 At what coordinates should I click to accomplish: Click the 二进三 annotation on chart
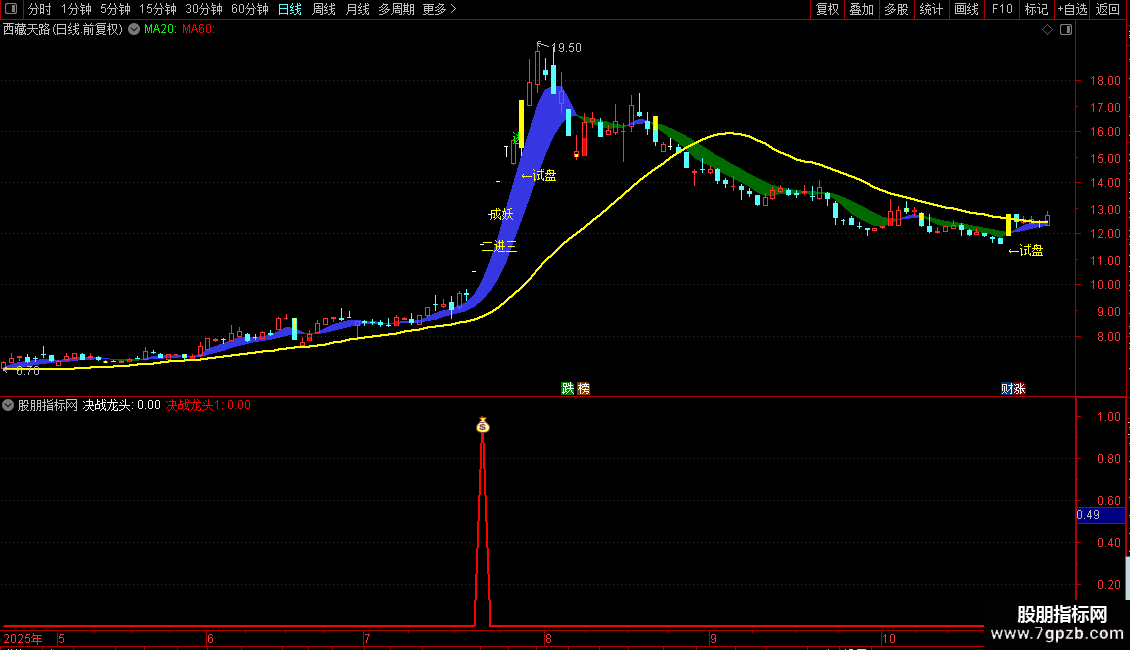point(499,246)
